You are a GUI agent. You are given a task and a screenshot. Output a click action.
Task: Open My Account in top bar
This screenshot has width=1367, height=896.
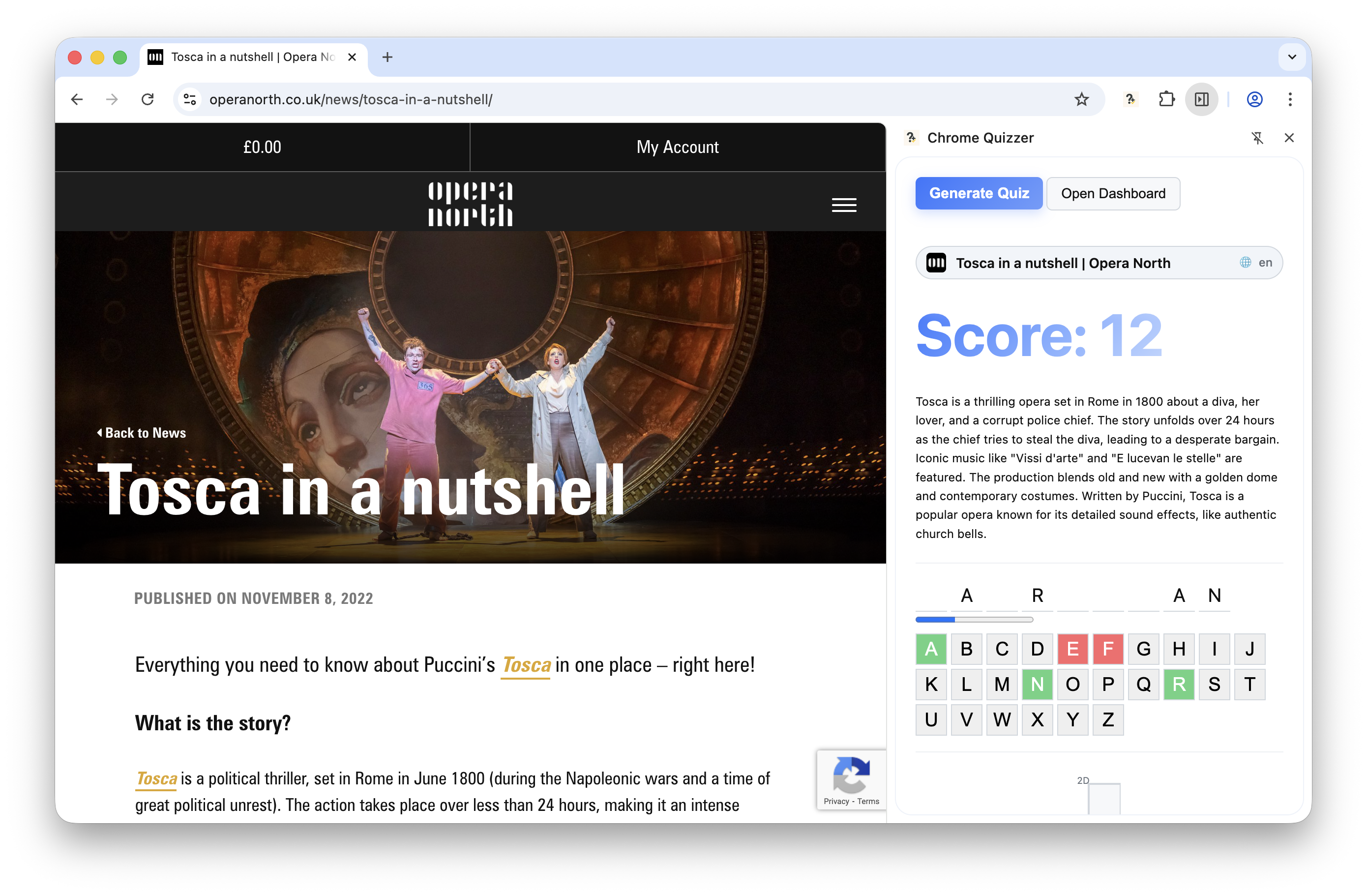pos(677,147)
